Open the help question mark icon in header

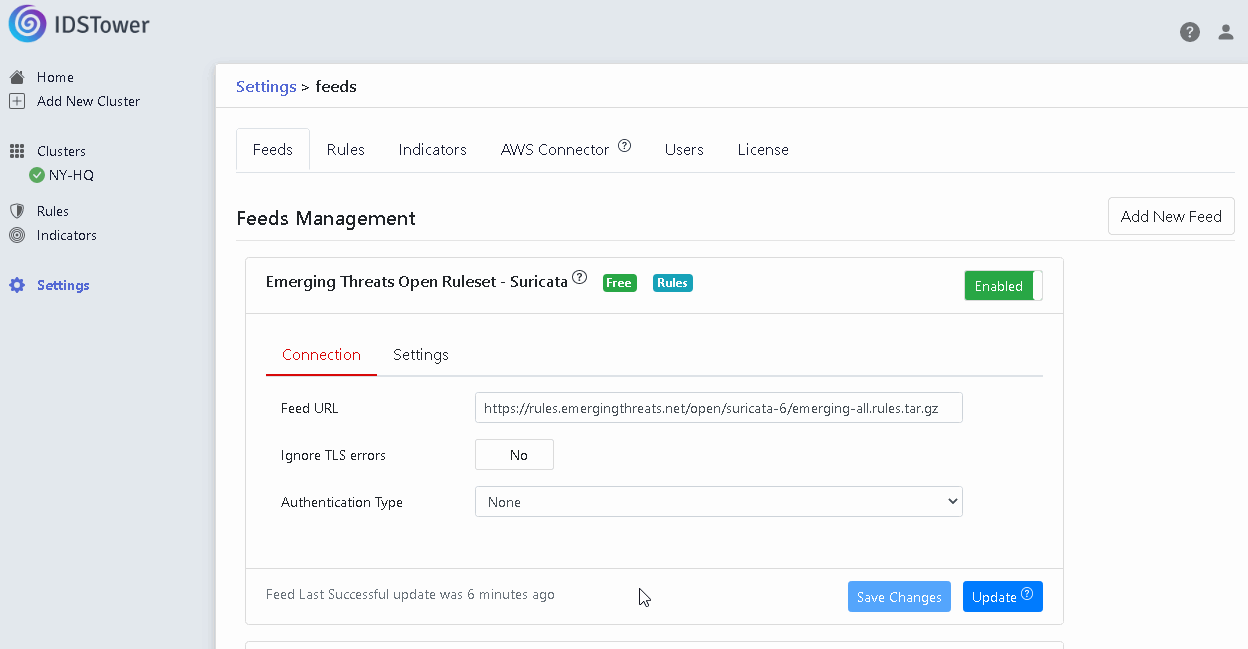[x=1190, y=32]
